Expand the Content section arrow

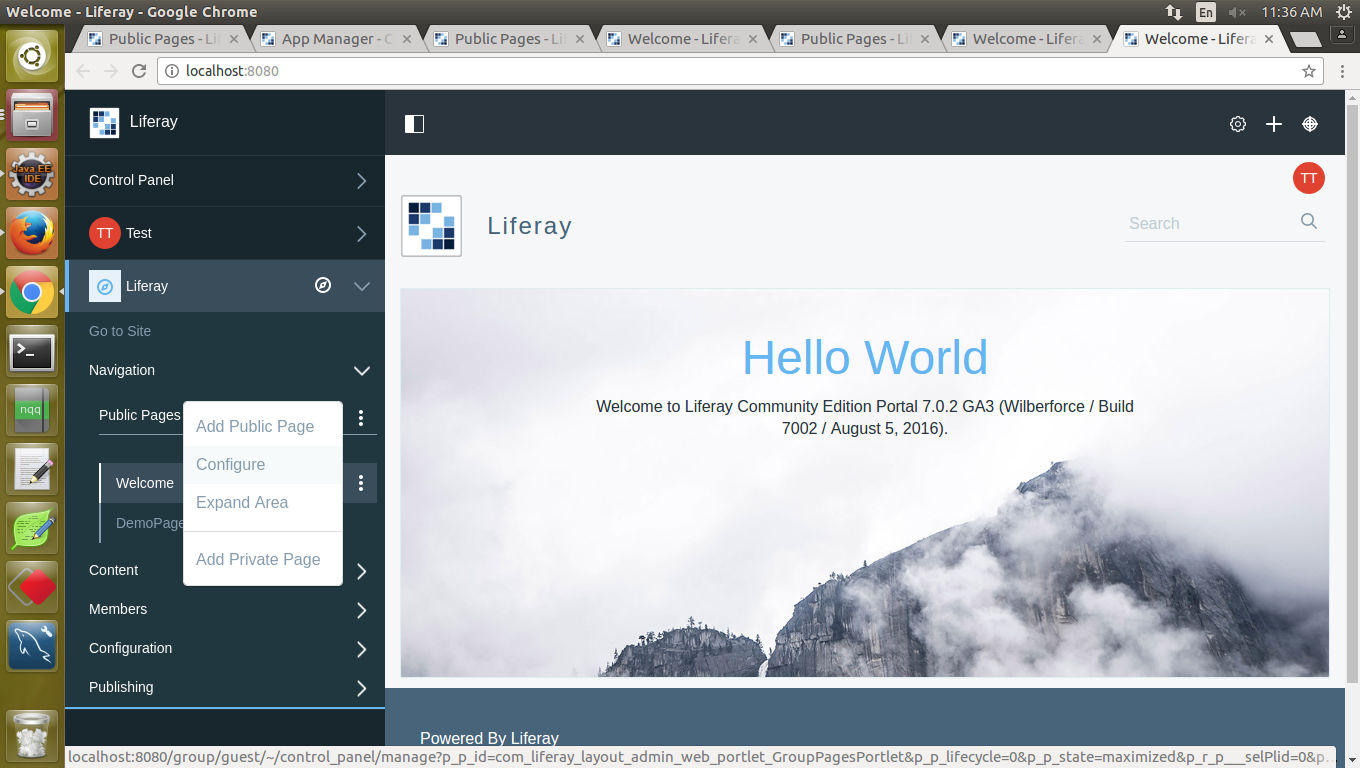click(x=362, y=571)
